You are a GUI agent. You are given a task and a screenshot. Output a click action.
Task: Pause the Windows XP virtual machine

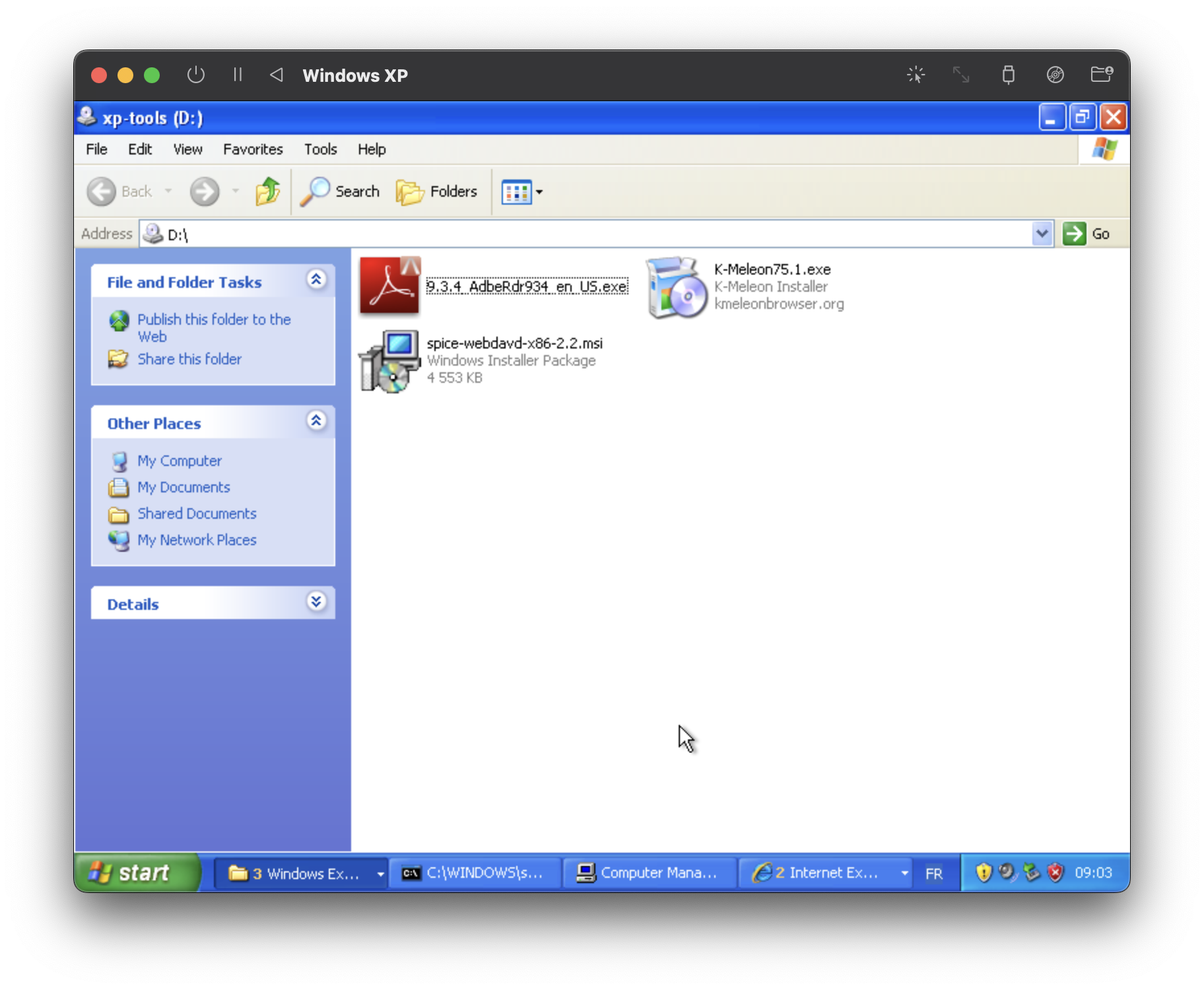238,75
